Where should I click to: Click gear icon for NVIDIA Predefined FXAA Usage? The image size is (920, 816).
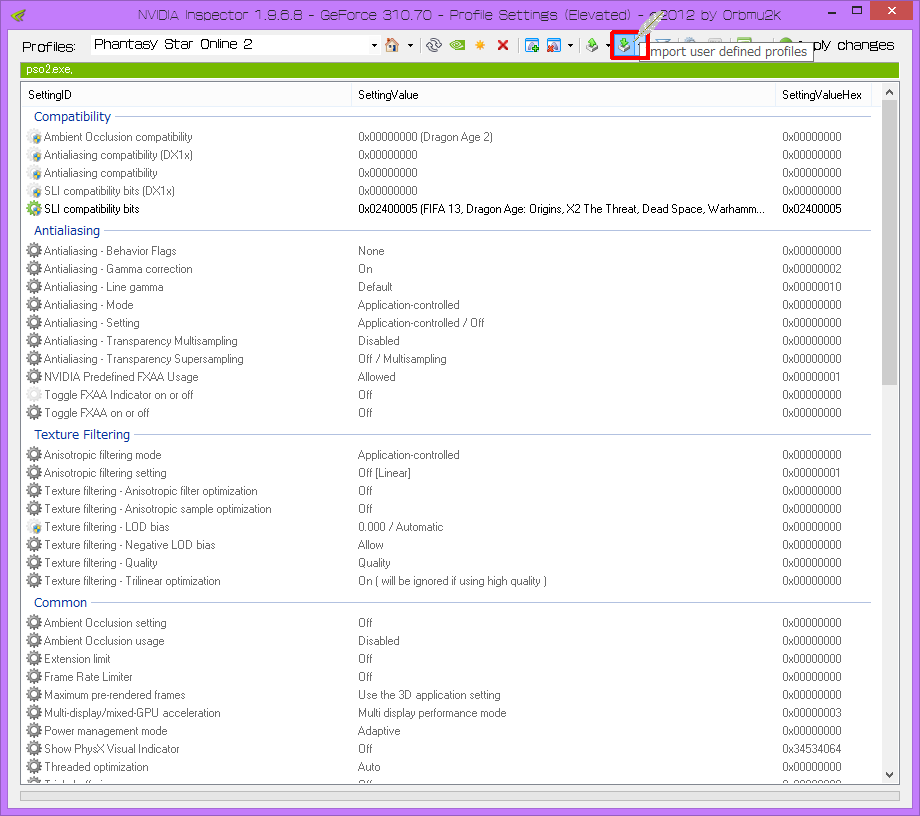(34, 377)
